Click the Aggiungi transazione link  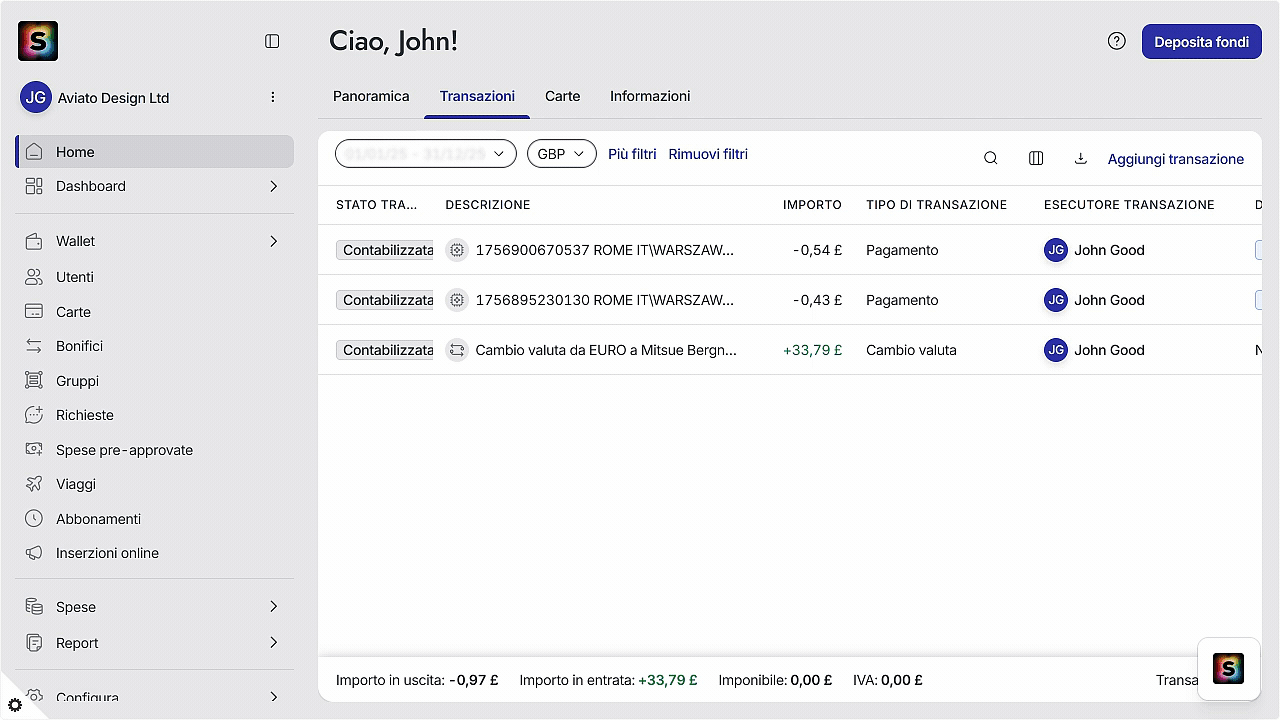(x=1176, y=159)
